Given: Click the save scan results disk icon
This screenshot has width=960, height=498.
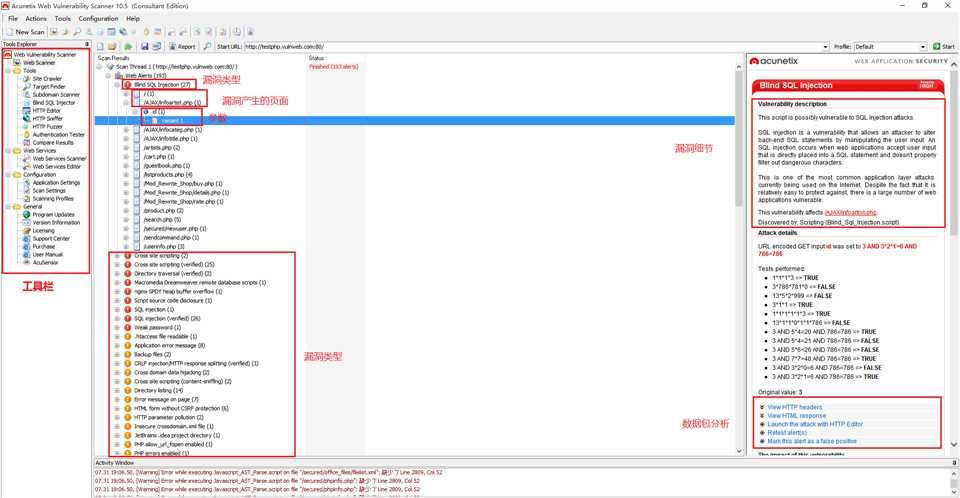Looking at the screenshot, I should tap(144, 47).
